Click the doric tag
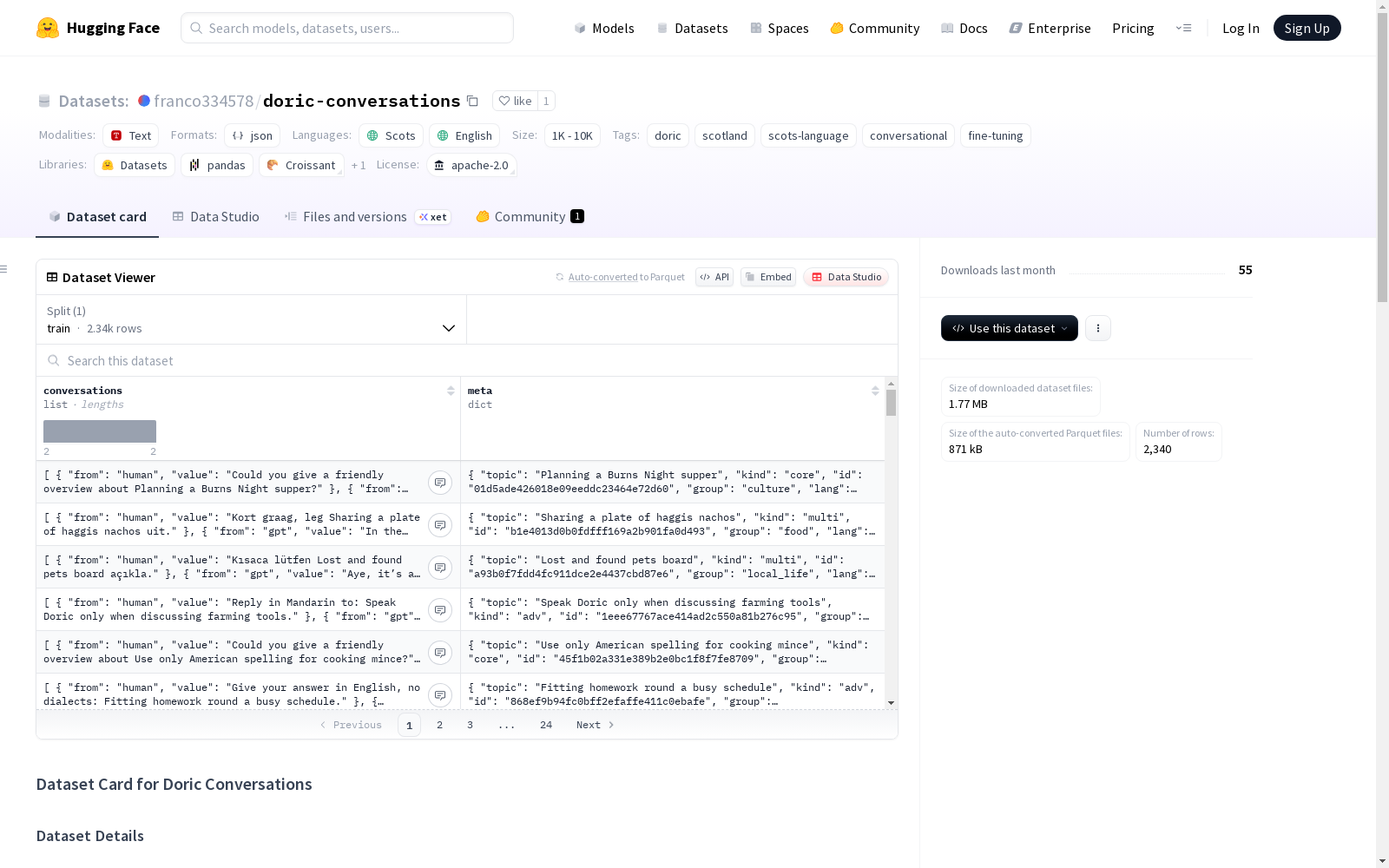The width and height of the screenshot is (1389, 868). coord(668,135)
